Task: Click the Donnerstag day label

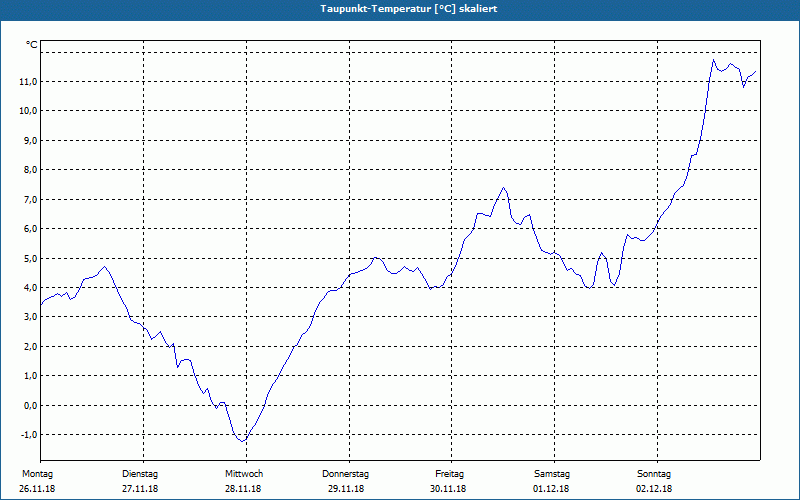Action: pos(345,474)
